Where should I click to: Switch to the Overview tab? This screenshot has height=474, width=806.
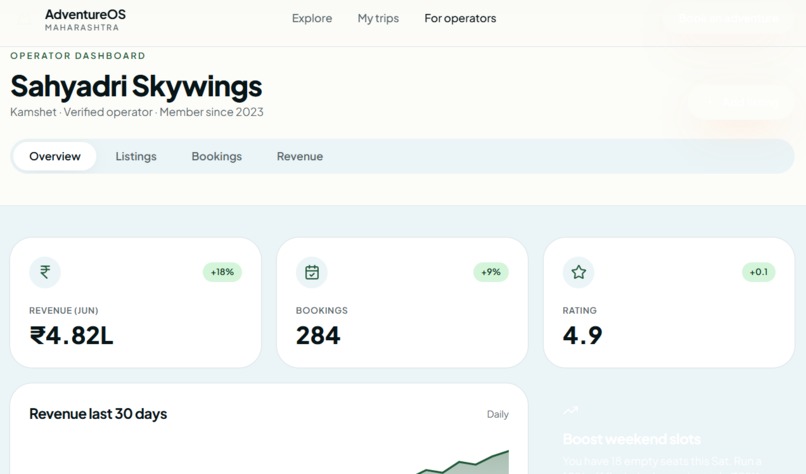55,156
